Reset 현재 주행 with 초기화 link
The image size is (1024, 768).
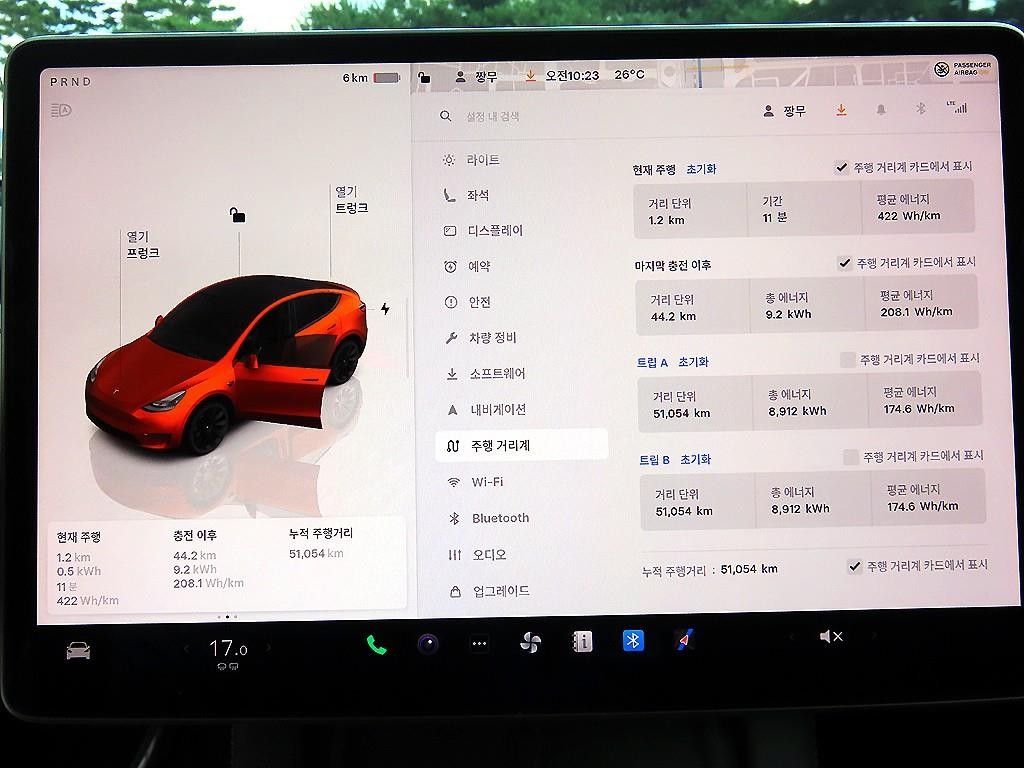(x=701, y=169)
